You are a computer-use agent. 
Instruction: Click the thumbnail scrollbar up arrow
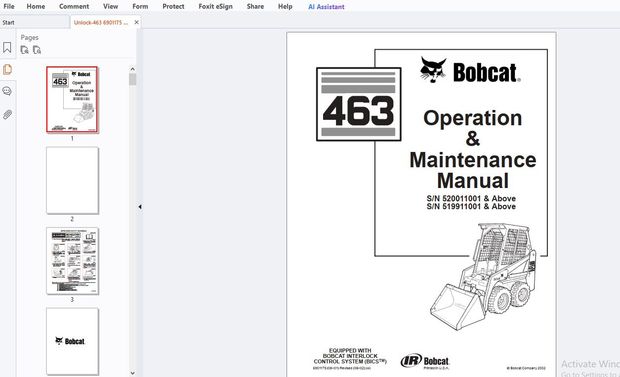[x=132, y=69]
